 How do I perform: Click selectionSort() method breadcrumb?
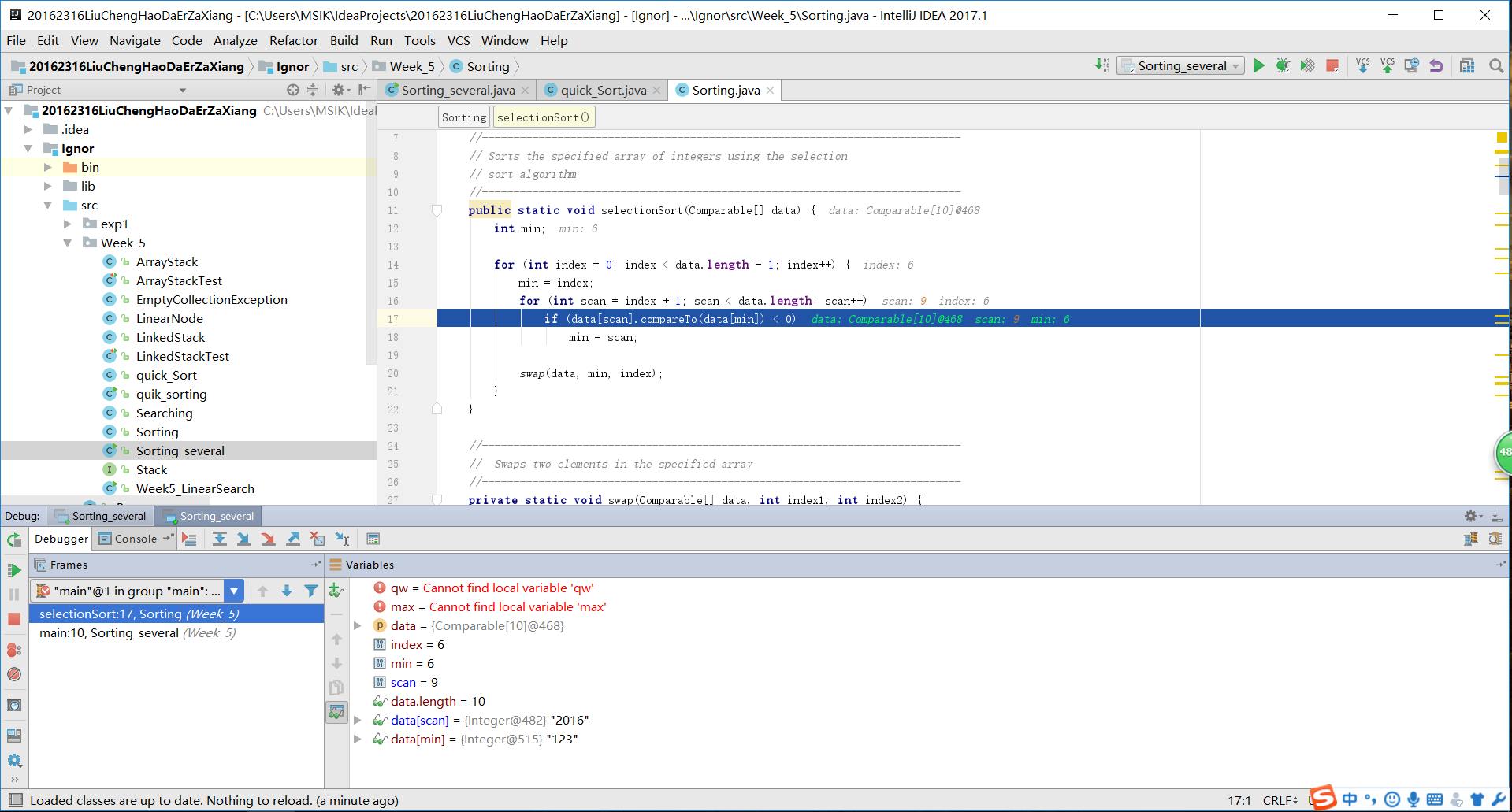click(x=544, y=117)
